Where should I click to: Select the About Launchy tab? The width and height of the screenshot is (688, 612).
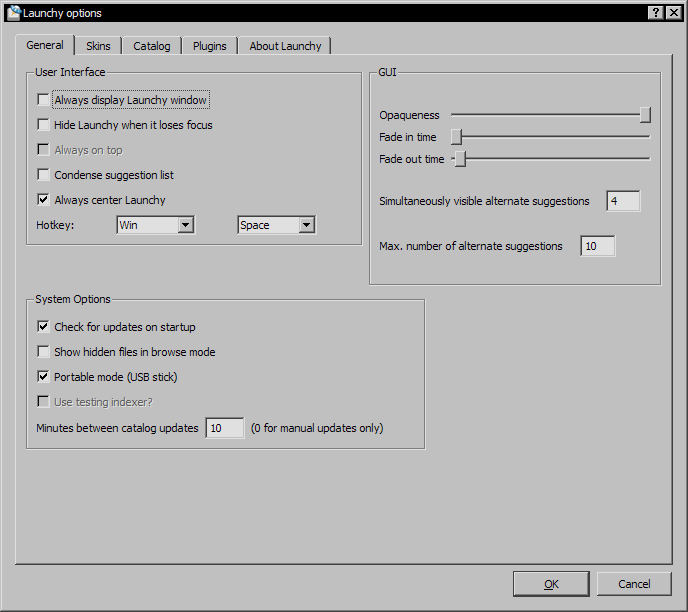(x=285, y=46)
